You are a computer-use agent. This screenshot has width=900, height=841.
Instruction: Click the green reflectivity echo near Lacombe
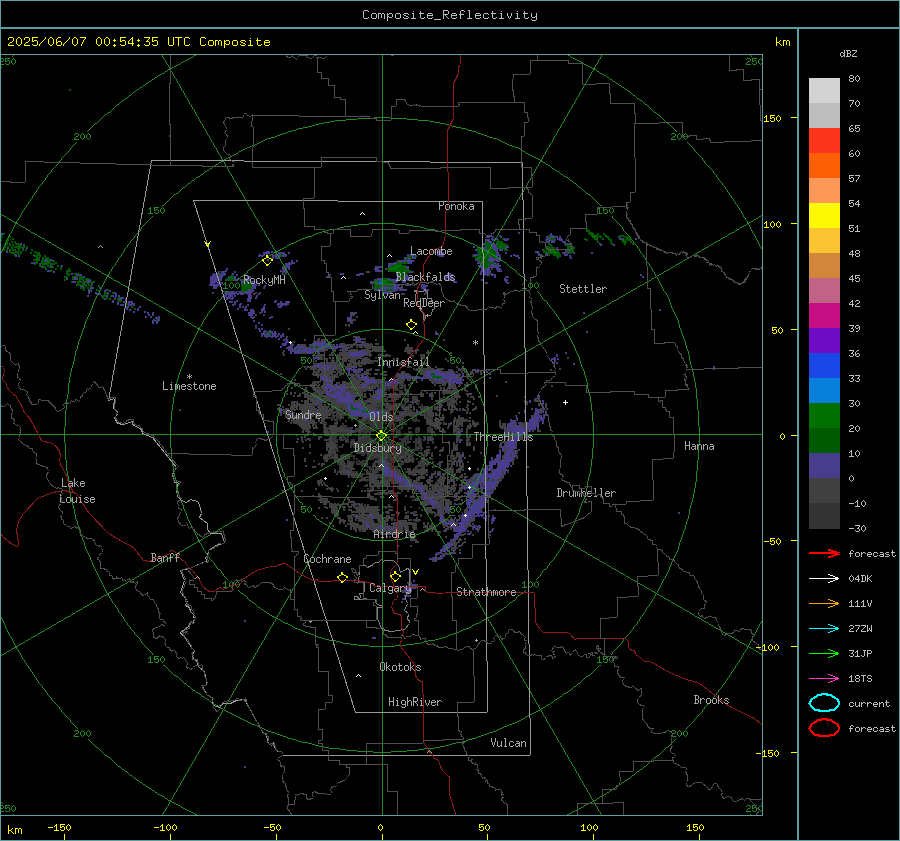[x=398, y=266]
